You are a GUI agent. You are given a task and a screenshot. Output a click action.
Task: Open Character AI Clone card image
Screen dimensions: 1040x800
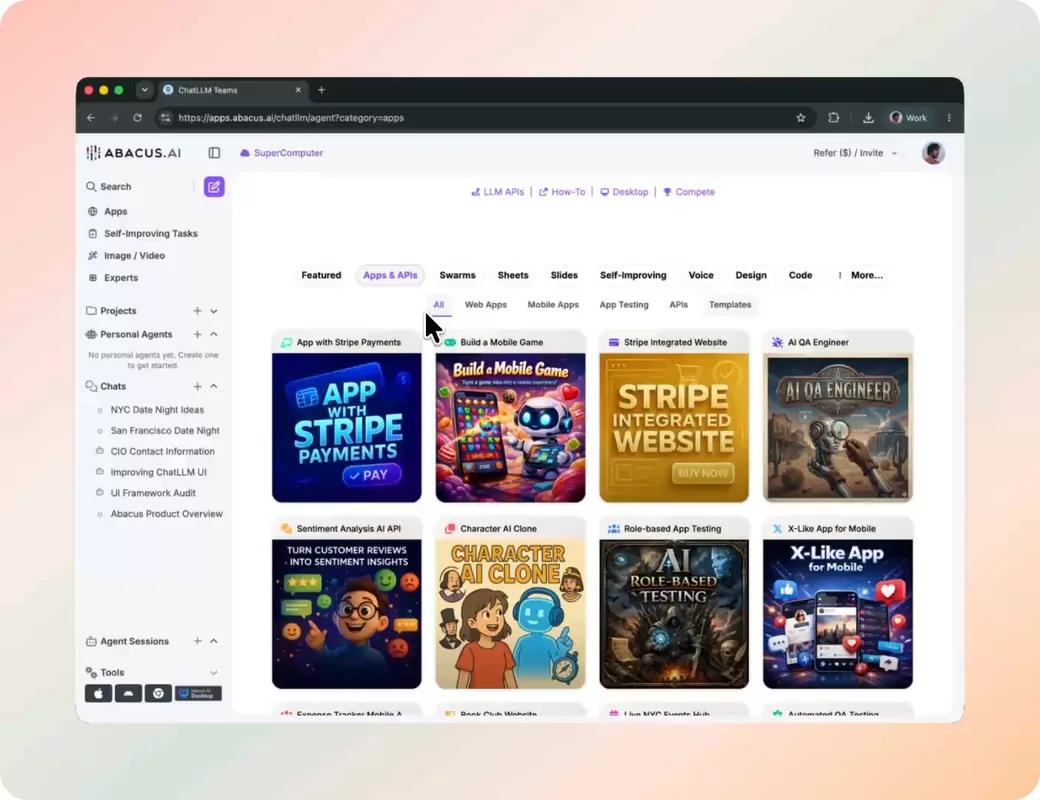pyautogui.click(x=510, y=614)
